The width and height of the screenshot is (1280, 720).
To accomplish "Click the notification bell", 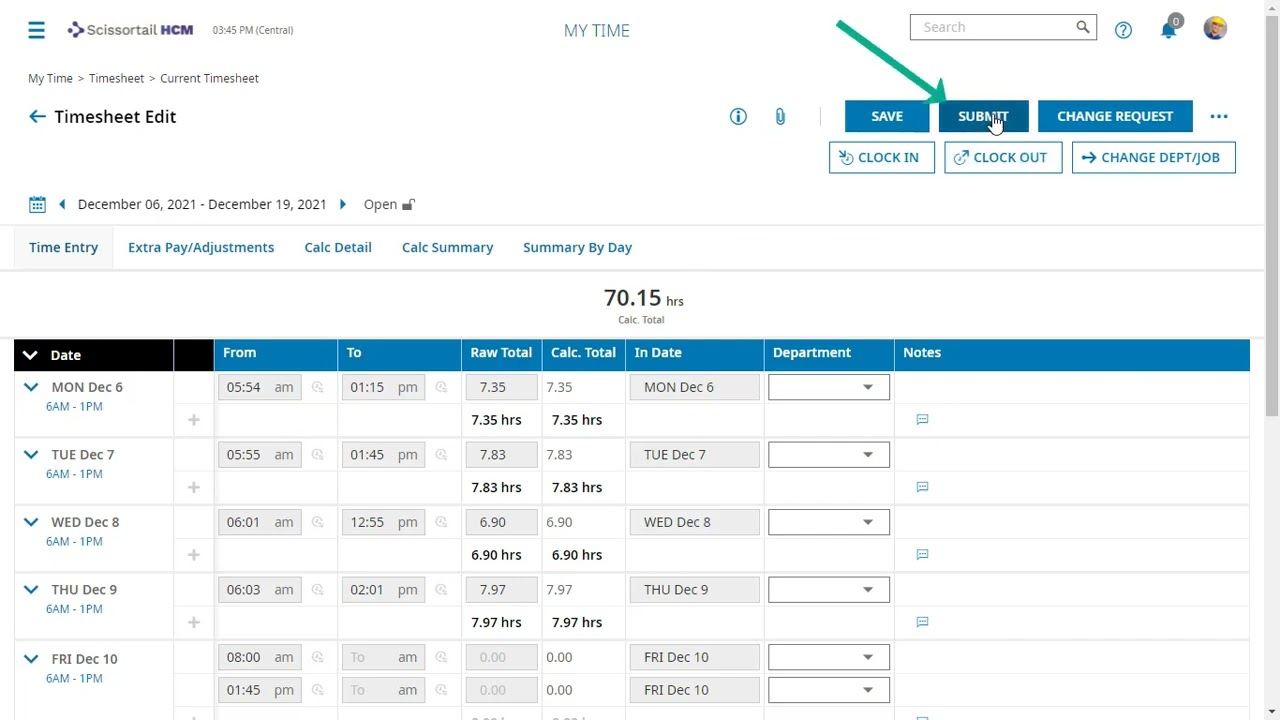I will point(1168,30).
